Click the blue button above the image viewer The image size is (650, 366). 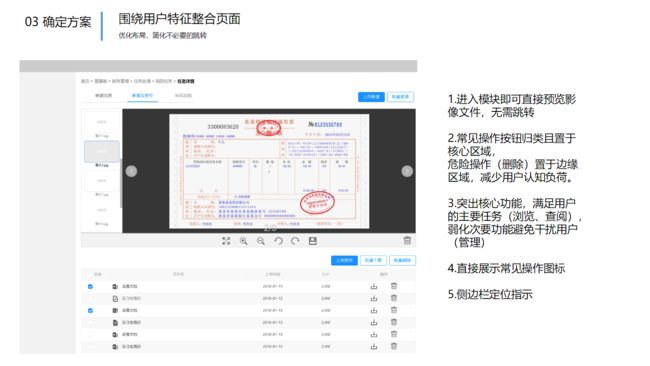coord(371,97)
